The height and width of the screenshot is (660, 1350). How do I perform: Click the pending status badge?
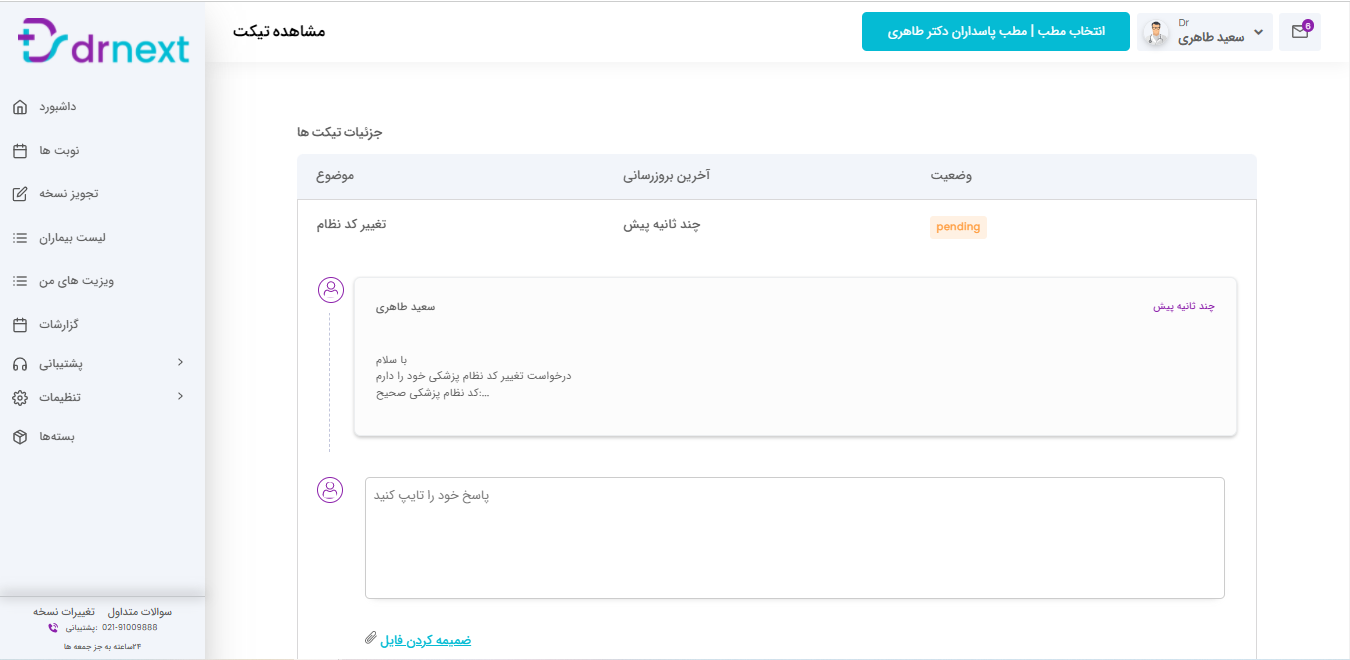click(958, 227)
